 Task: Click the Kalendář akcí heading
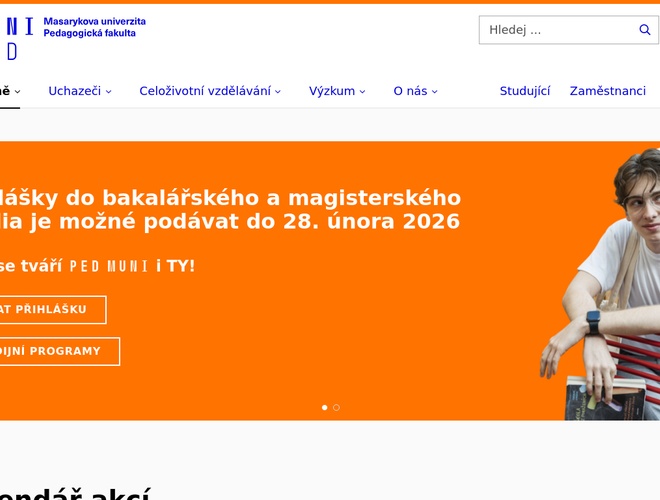pos(75,493)
